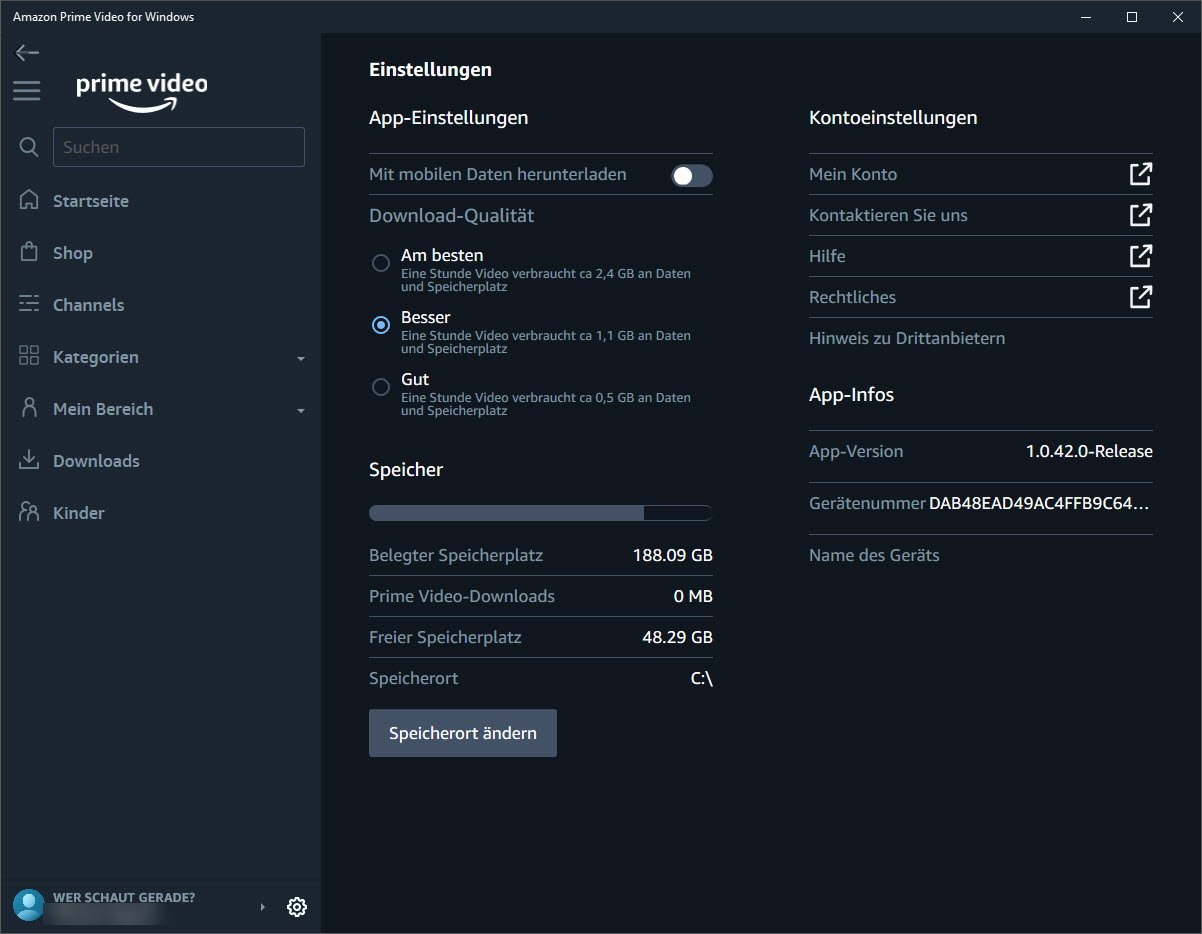This screenshot has width=1202, height=934.
Task: Click the profile avatar icon
Action: pyautogui.click(x=29, y=905)
